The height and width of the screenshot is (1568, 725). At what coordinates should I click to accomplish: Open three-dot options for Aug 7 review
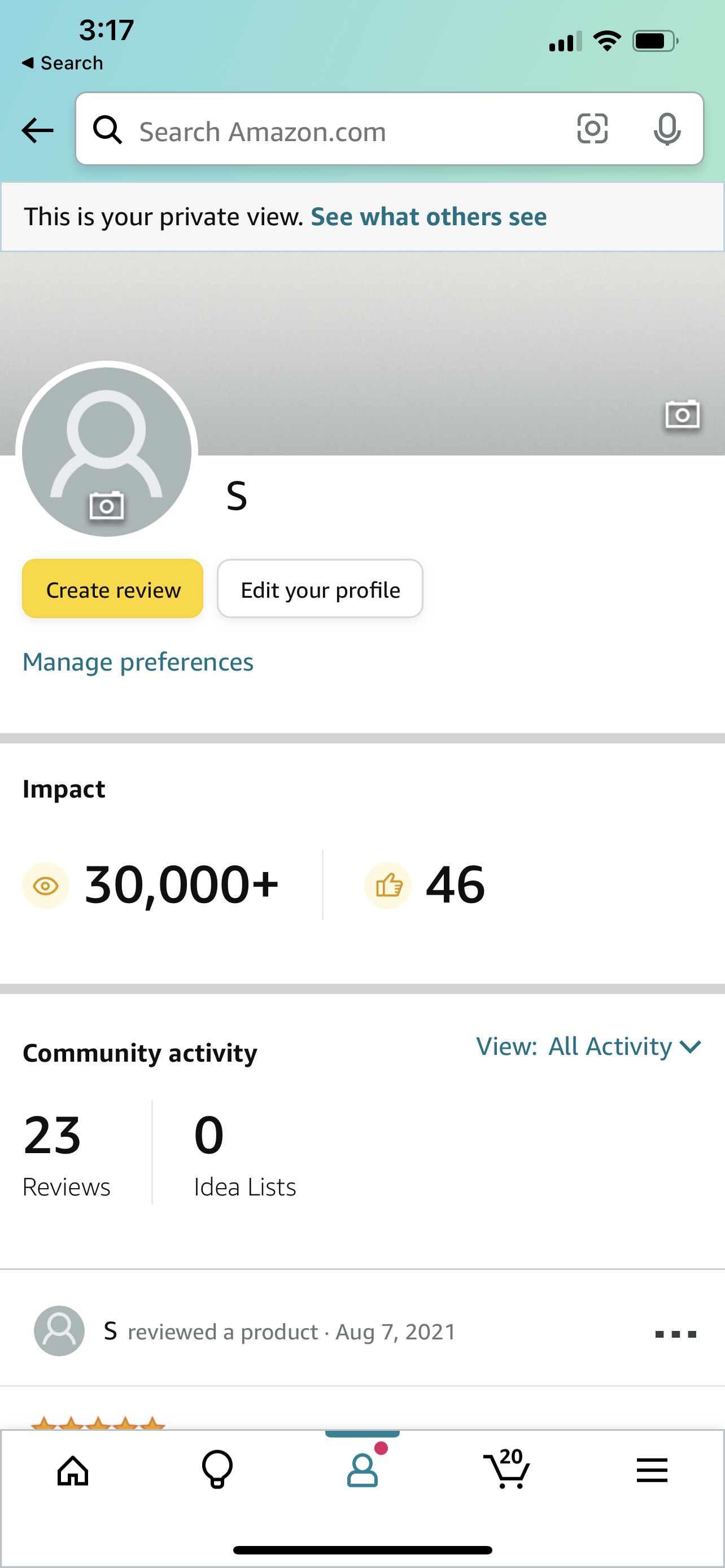pyautogui.click(x=676, y=1334)
